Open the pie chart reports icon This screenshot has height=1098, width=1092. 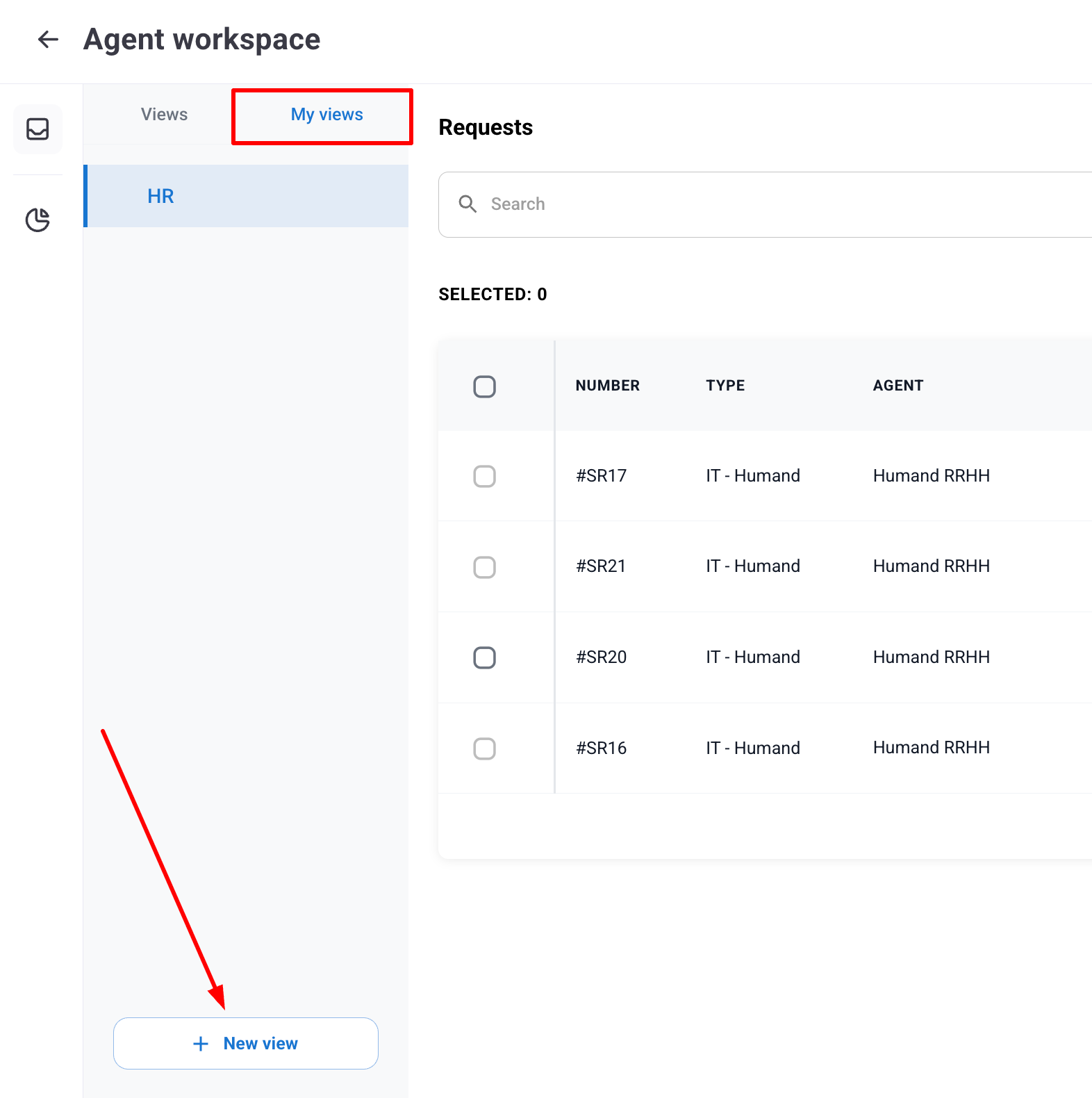38,220
